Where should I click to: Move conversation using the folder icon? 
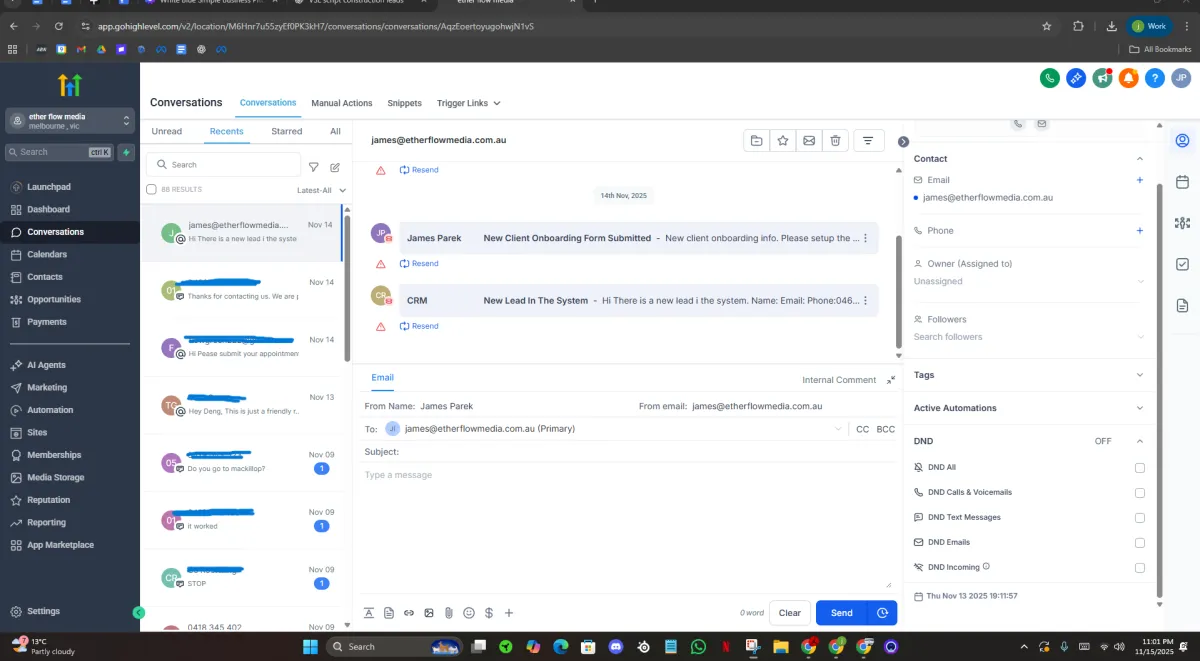(756, 141)
